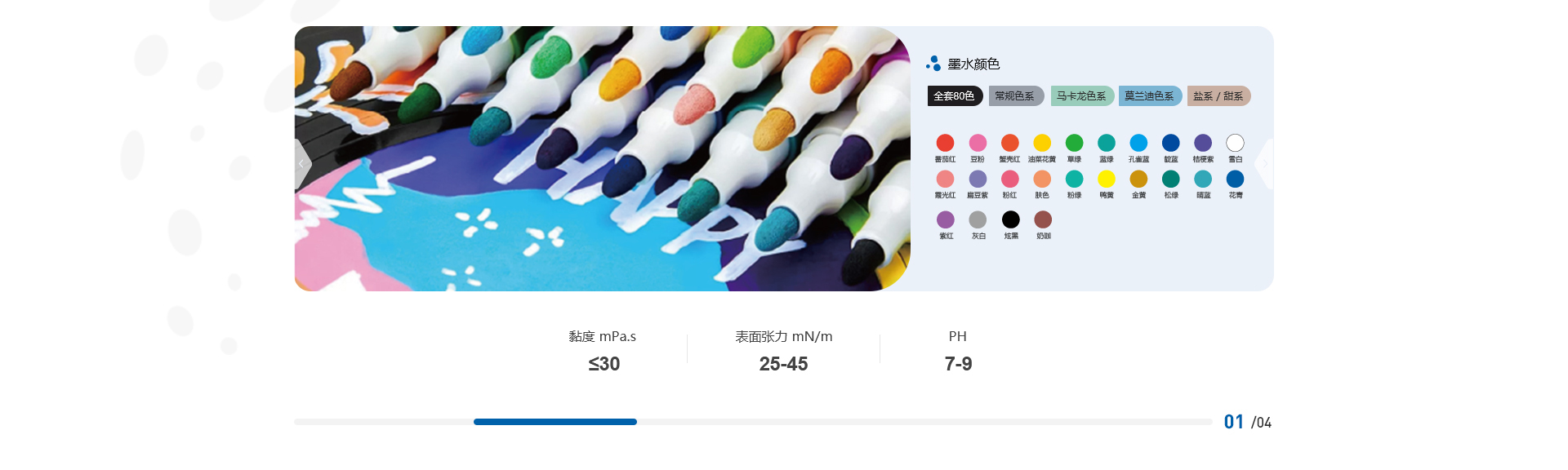
Task: Click the blue dots icon beside 墨水颜色
Action: [933, 64]
